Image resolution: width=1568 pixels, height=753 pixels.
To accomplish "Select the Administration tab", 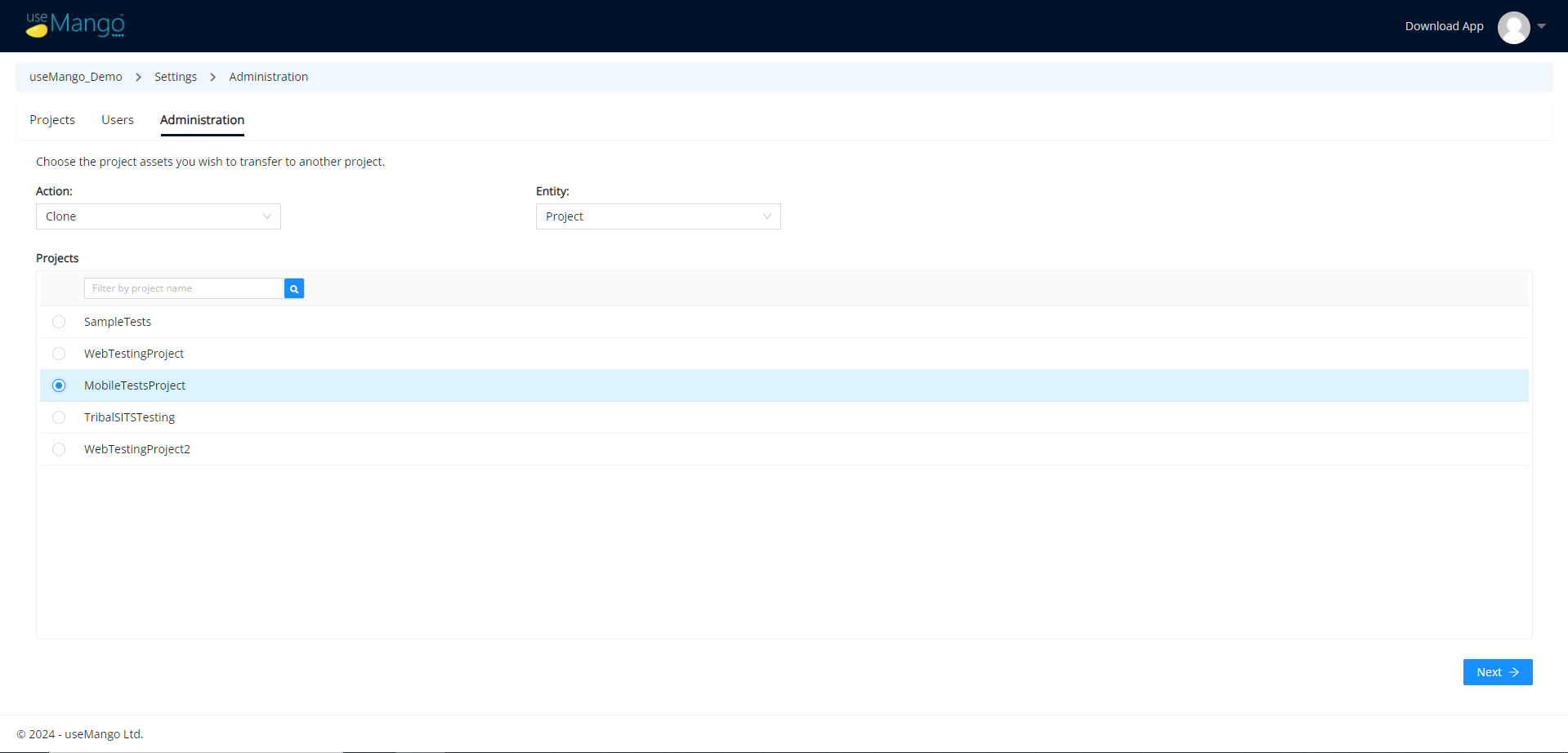I will 202,120.
